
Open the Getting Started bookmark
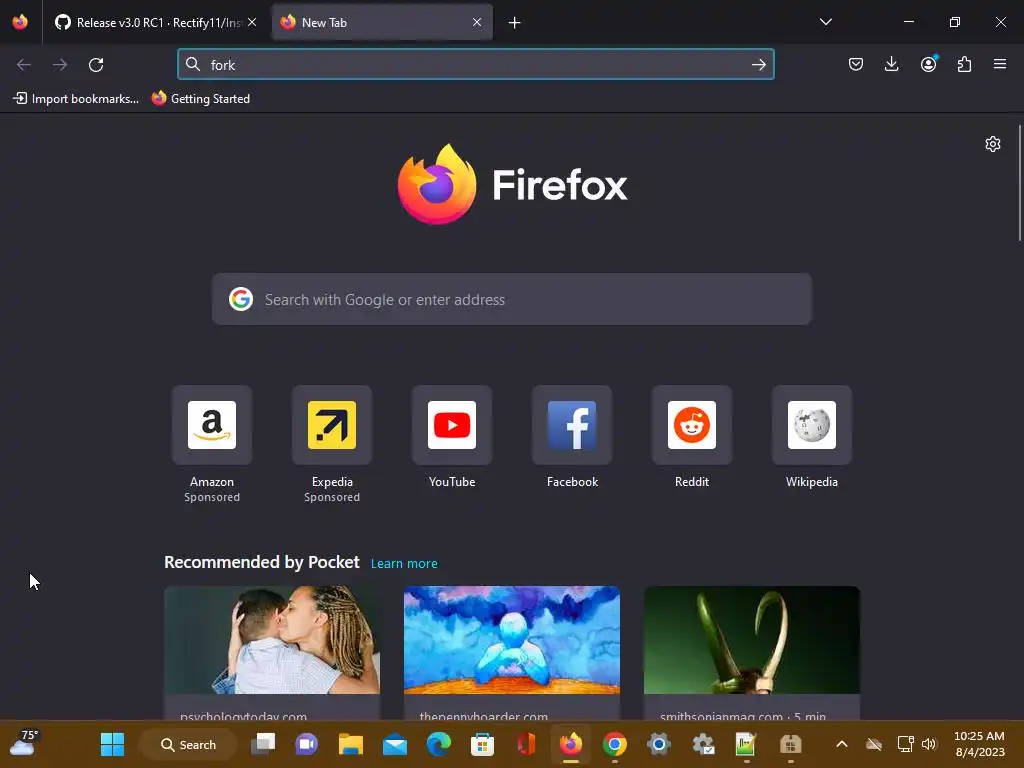point(201,99)
